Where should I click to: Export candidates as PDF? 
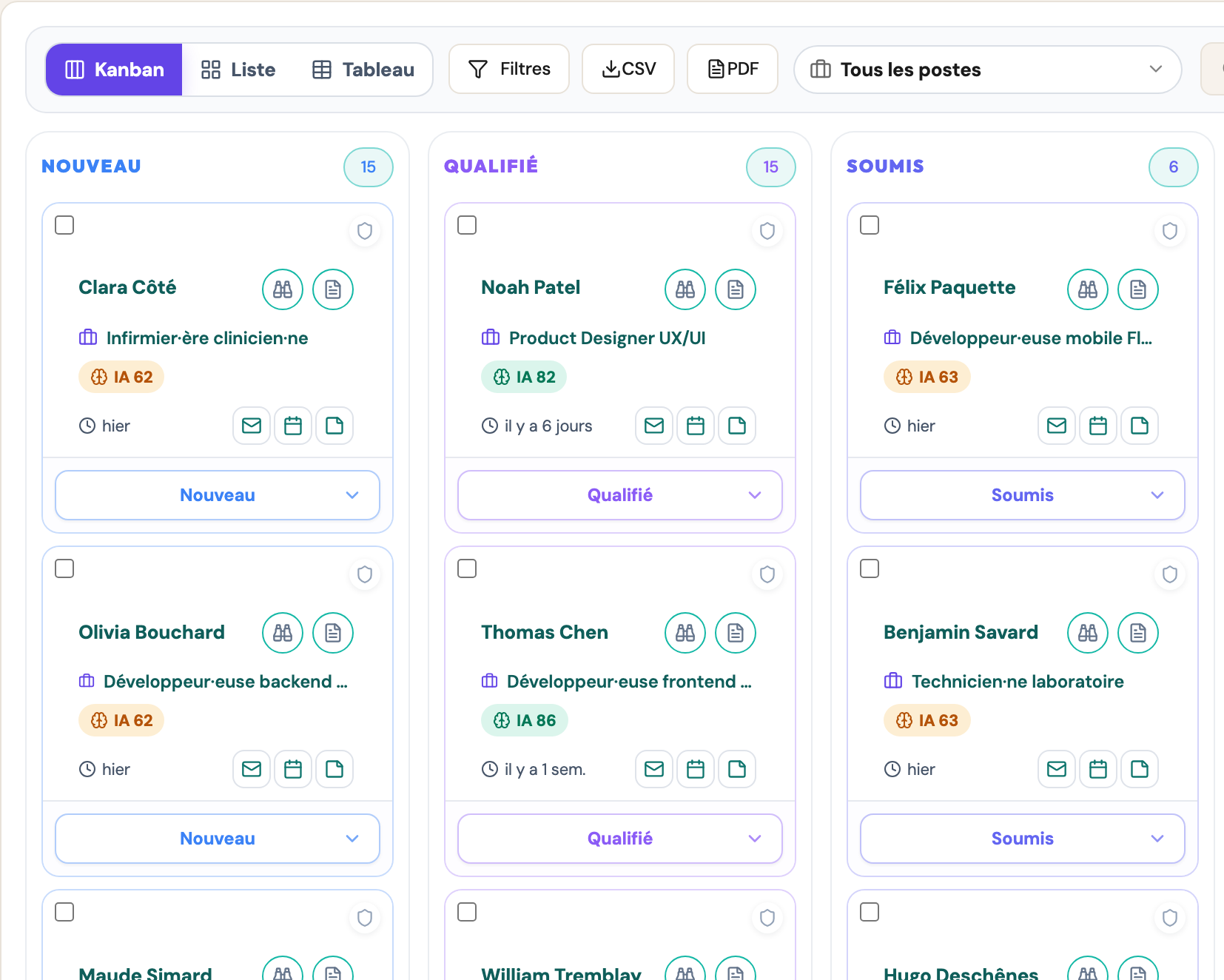click(x=733, y=69)
